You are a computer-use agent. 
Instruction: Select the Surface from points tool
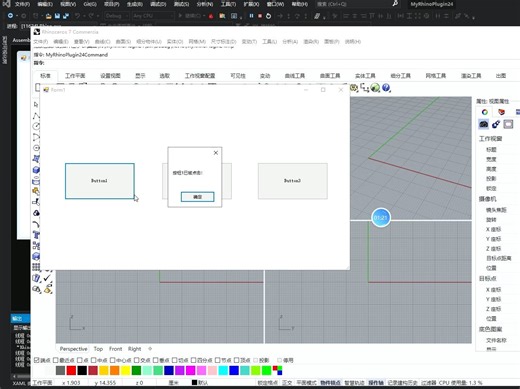pyautogui.click(x=36, y=159)
